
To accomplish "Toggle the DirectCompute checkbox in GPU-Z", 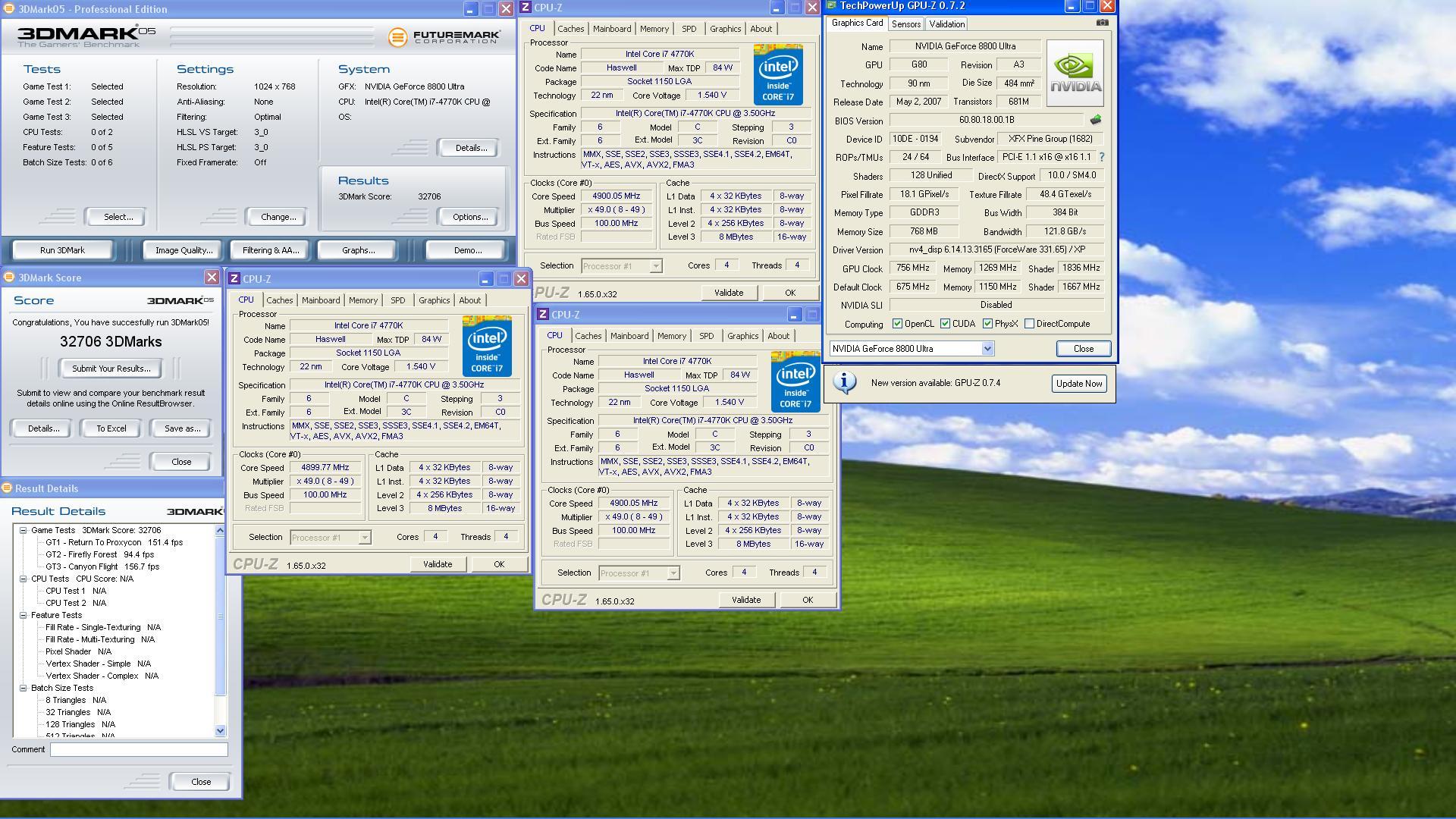I will (x=1029, y=324).
